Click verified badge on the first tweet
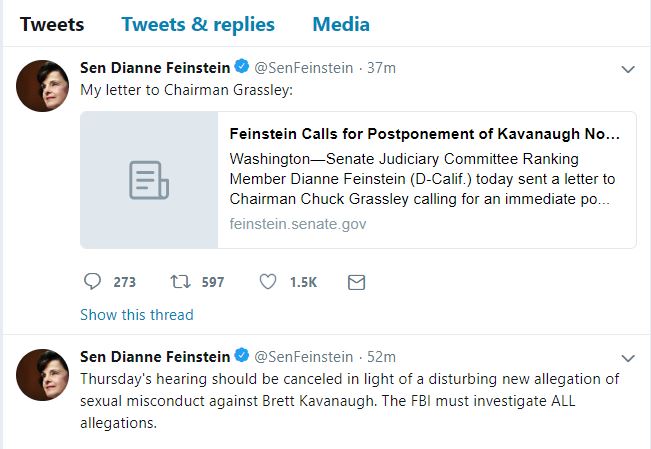 point(241,69)
